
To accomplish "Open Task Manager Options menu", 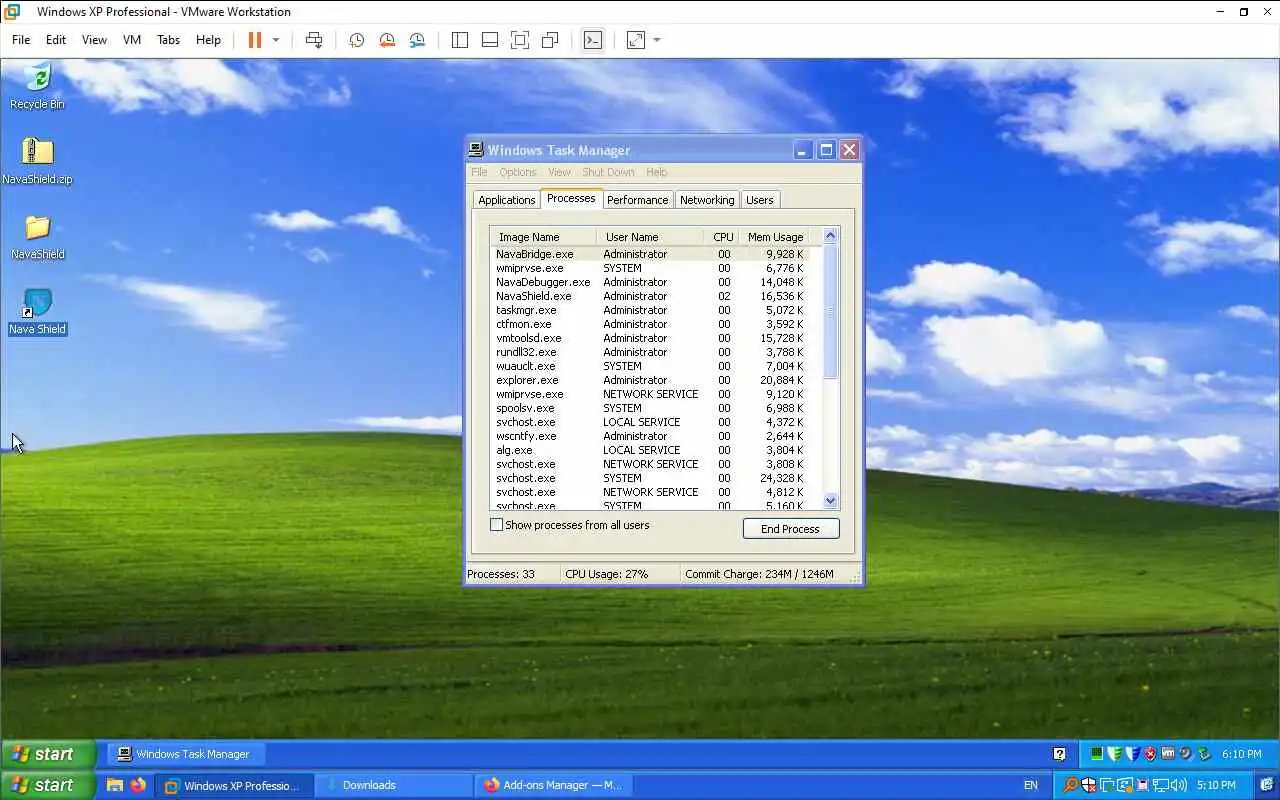I will coord(518,172).
